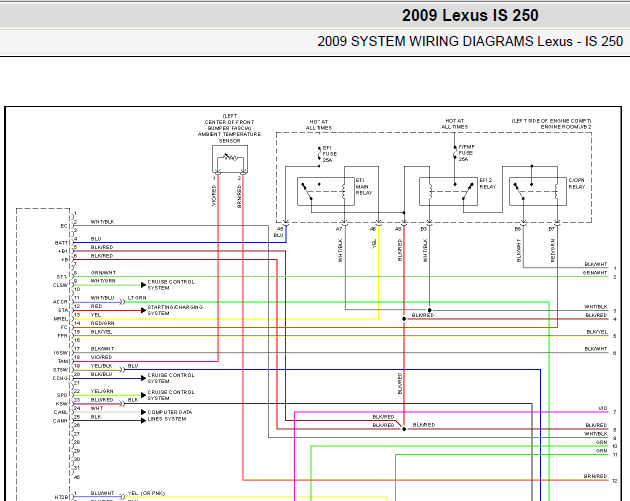Click the COMPUTER DATA LINES SYSTEM reference
The width and height of the screenshot is (630, 501).
point(170,415)
